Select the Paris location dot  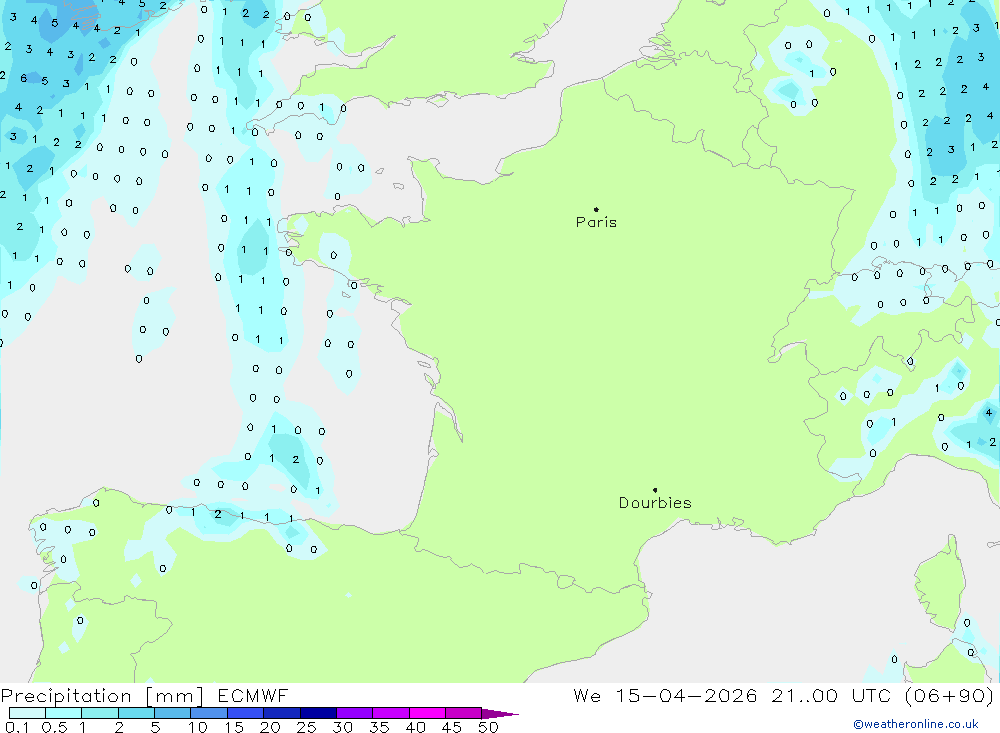pyautogui.click(x=596, y=209)
